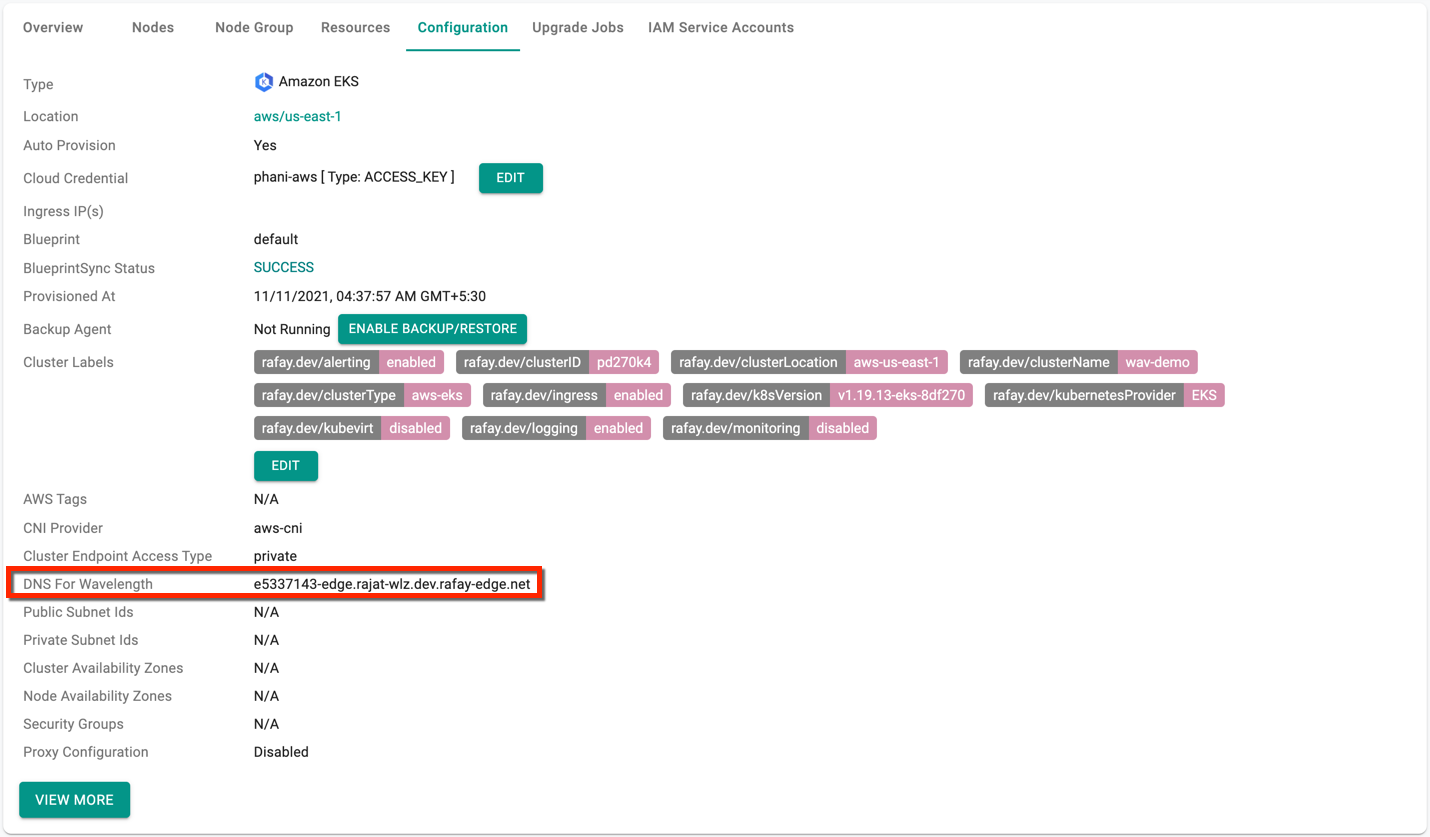The width and height of the screenshot is (1430, 837).
Task: Click the Backup Agent Not Running status
Action: (292, 329)
